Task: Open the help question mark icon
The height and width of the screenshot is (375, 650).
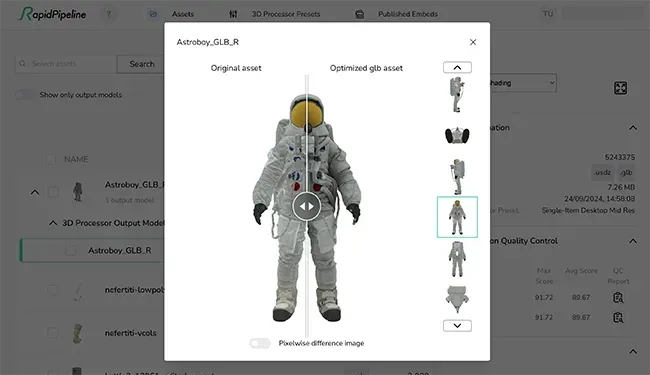Action: point(109,14)
